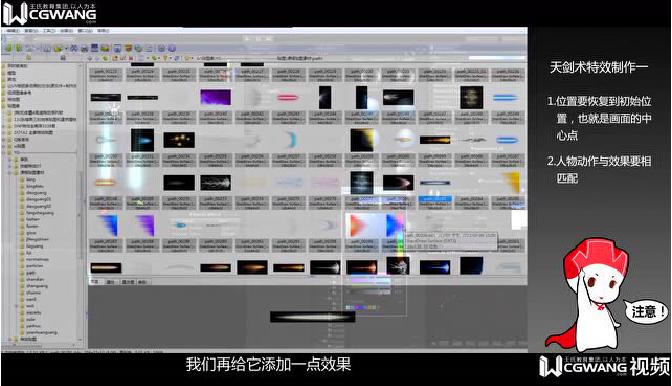Viewport: 672px width, 386px height.
Task: Open the normalmap folder in the tree
Action: pyautogui.click(x=38, y=259)
